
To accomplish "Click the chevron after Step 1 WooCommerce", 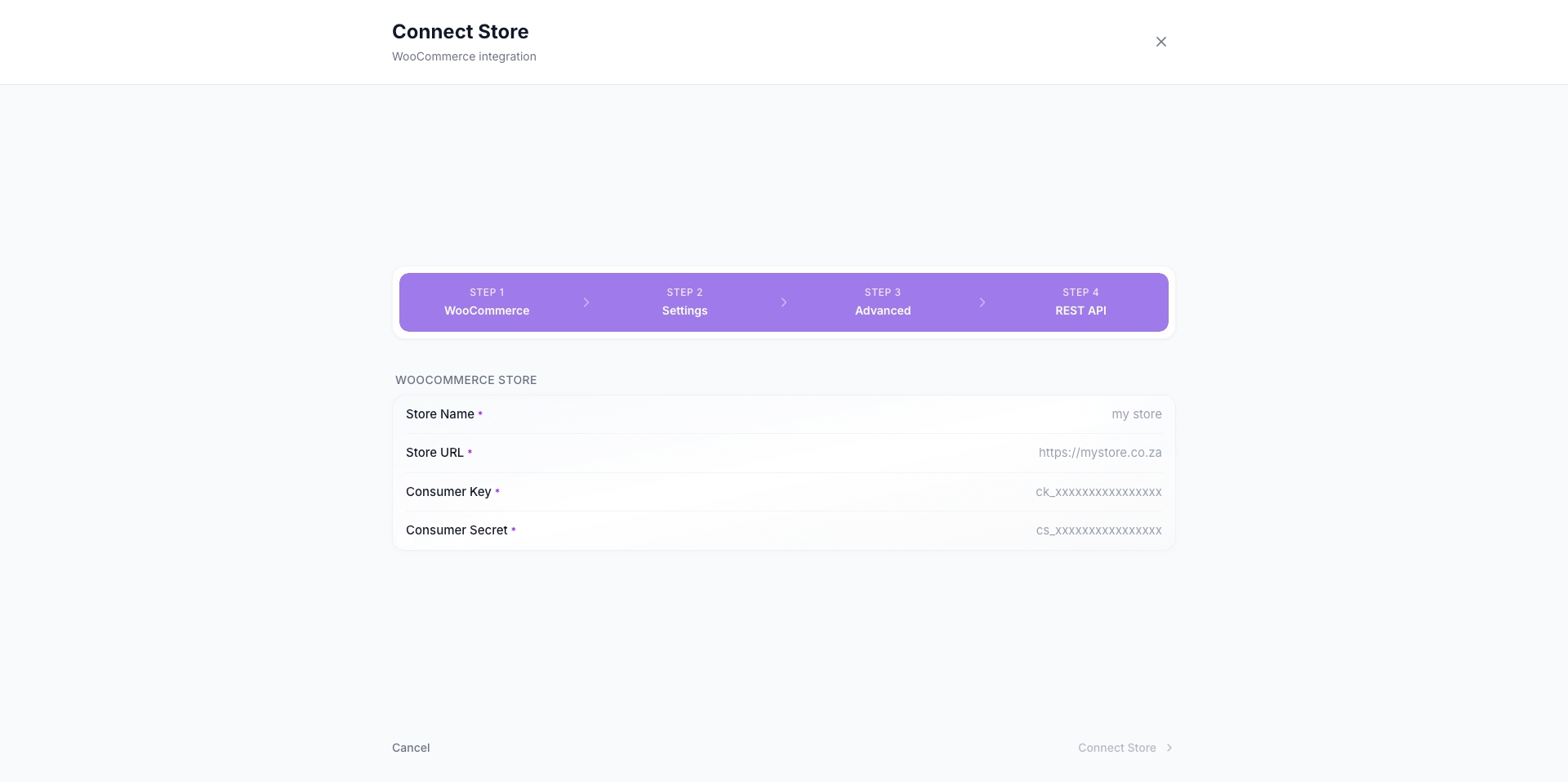I will [586, 302].
